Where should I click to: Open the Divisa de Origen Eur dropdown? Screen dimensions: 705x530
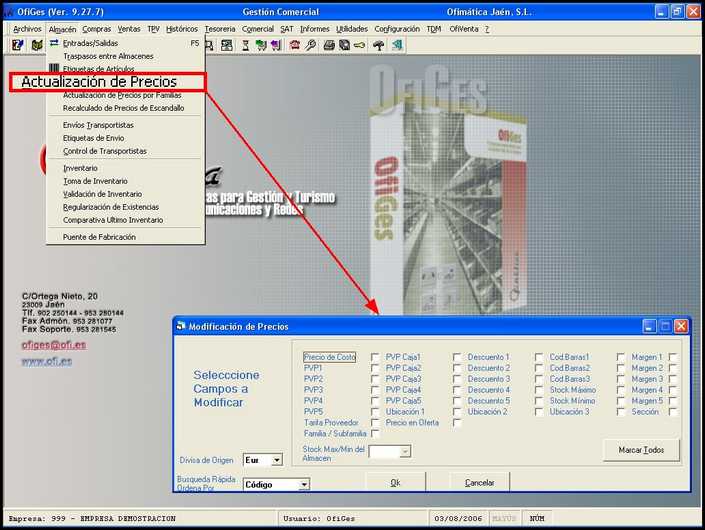[x=277, y=460]
